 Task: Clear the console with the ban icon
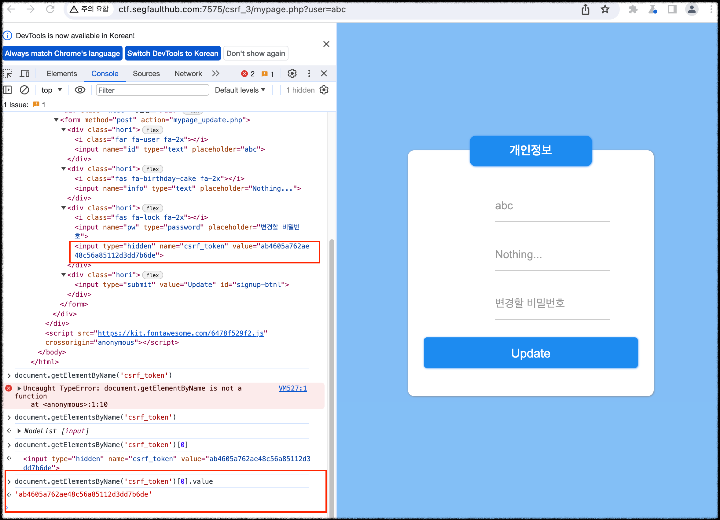25,90
